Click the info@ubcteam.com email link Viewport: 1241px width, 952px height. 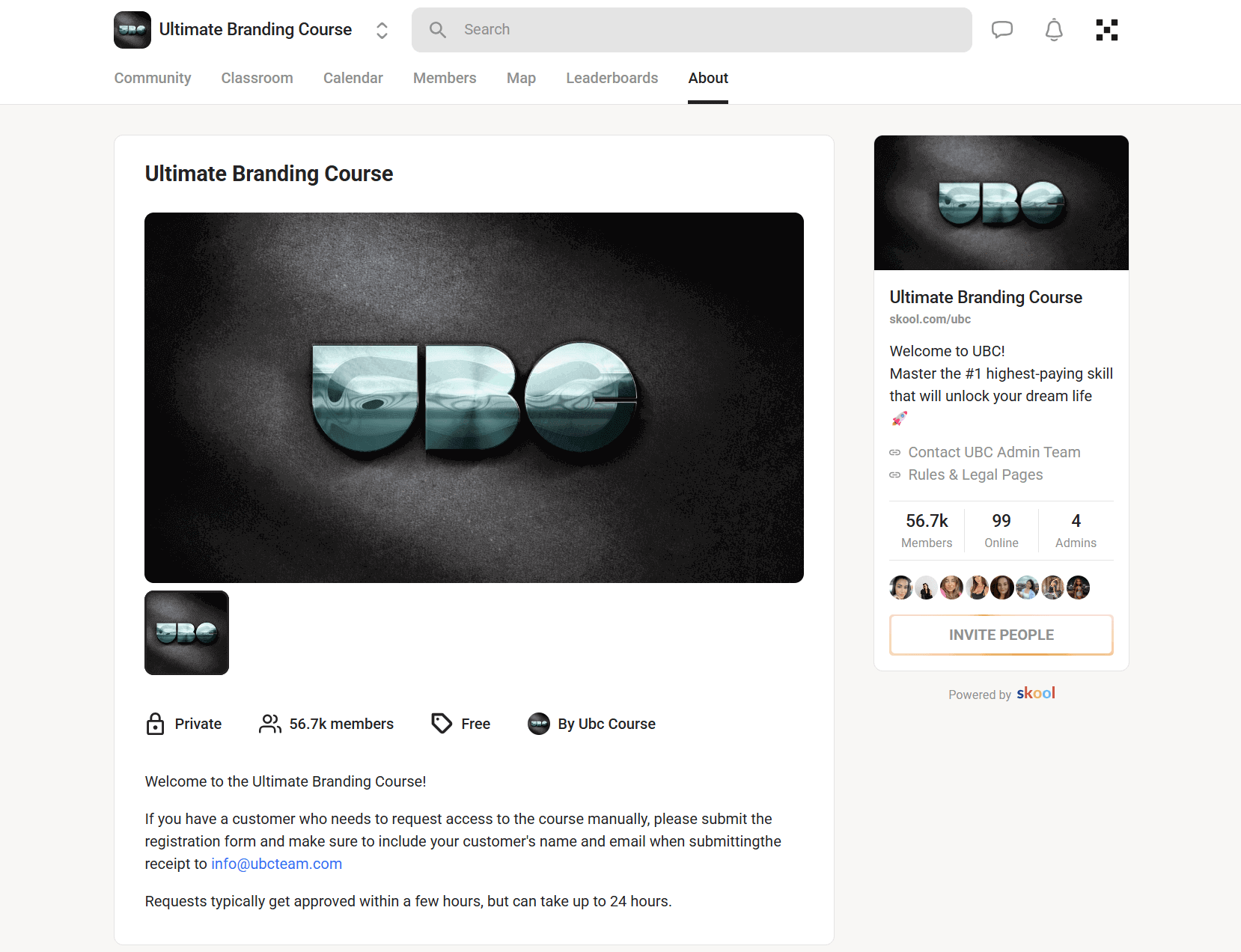pos(276,864)
